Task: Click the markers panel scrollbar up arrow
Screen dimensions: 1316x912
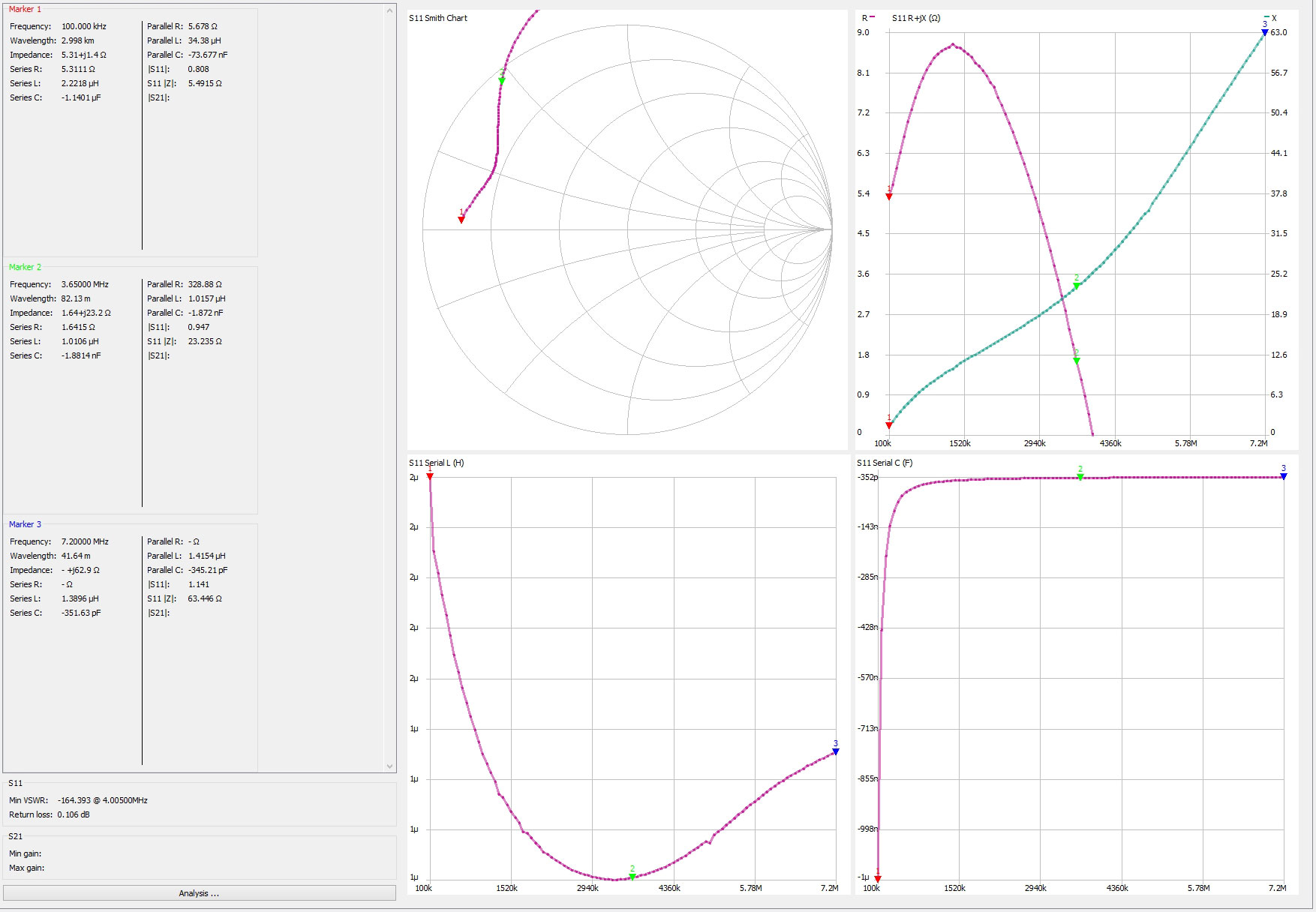Action: click(389, 10)
